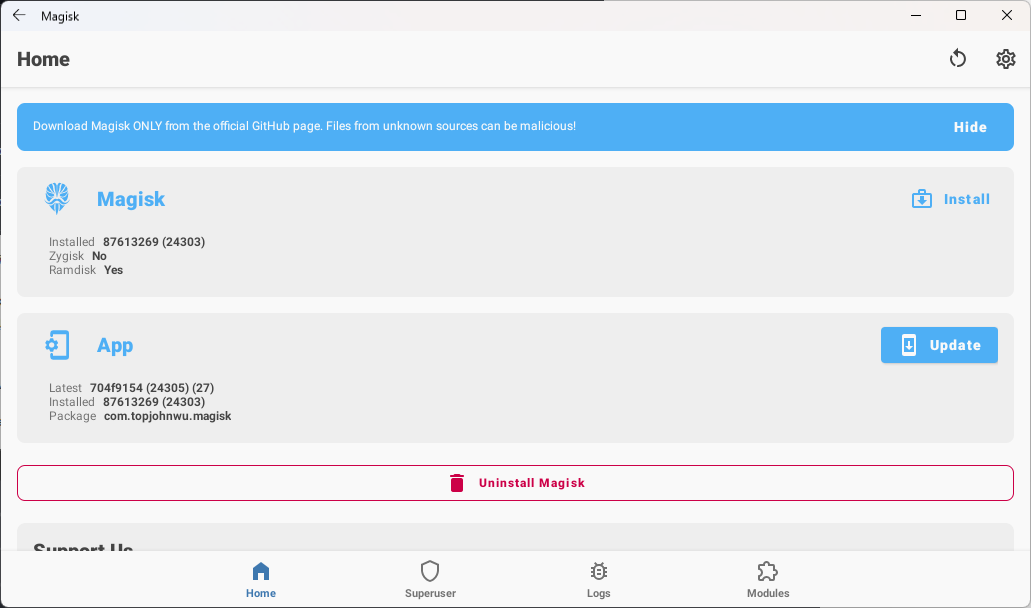Image resolution: width=1031 pixels, height=608 pixels.
Task: Click Magisk installed version 87613269 (24303)
Action: pos(154,242)
